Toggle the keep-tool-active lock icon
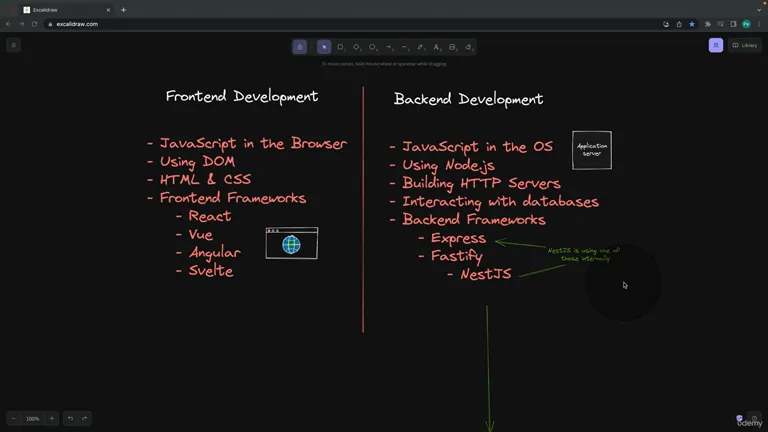This screenshot has height=432, width=768. click(x=300, y=47)
